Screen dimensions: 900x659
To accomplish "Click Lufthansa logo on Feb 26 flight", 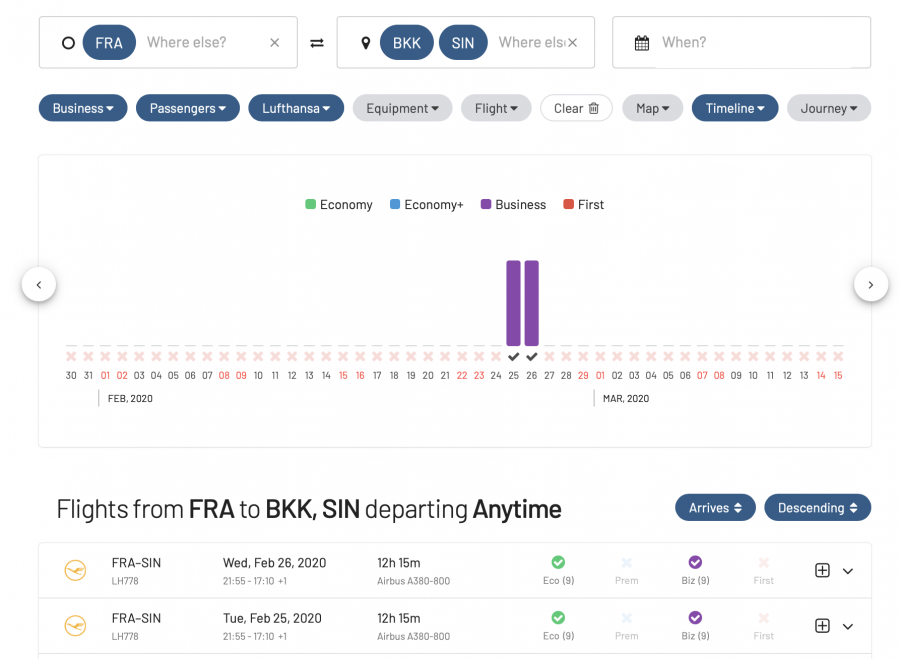I will 75,570.
